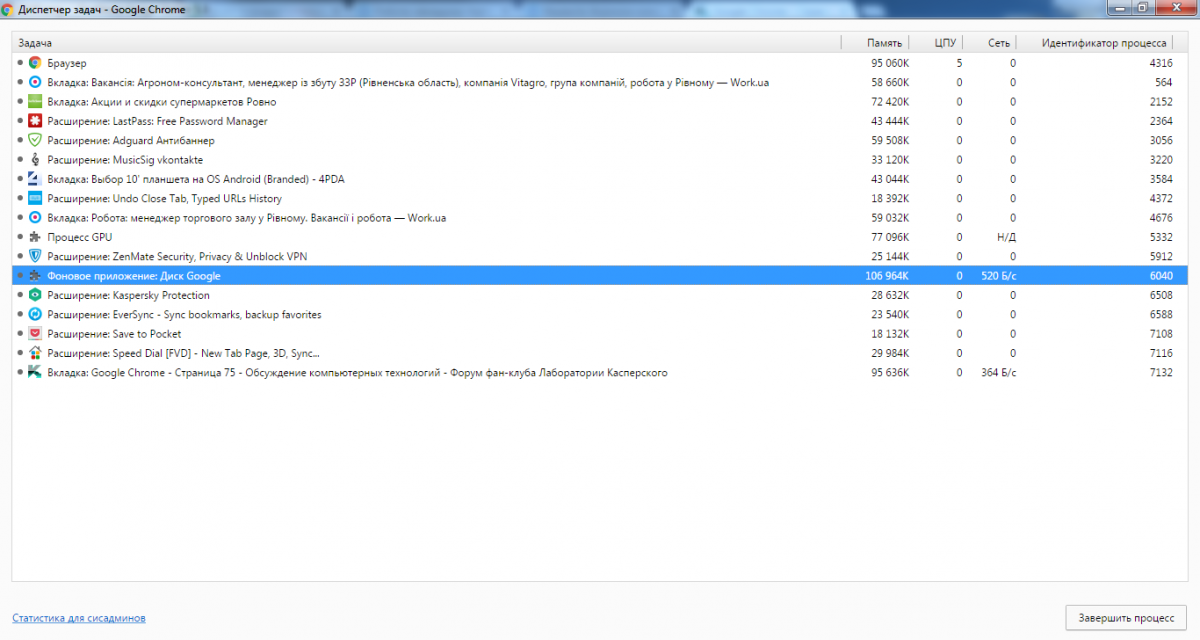Click the Kaspersky Protection green icon

click(x=34, y=295)
